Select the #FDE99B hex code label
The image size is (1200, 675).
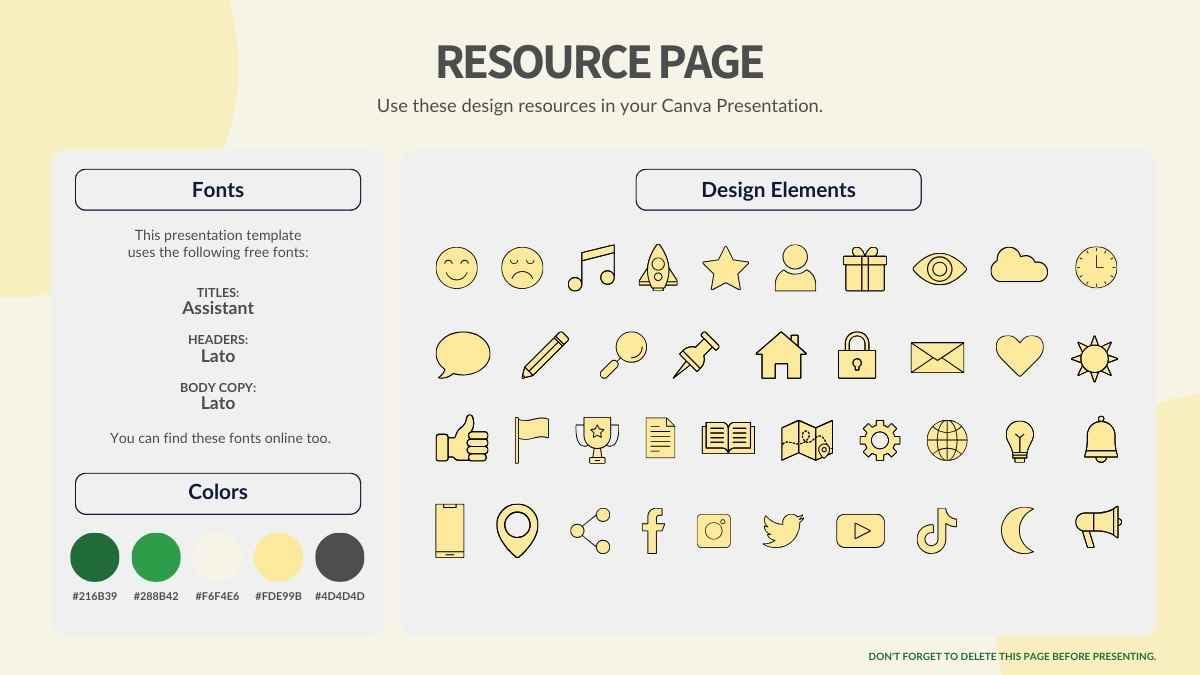point(278,596)
